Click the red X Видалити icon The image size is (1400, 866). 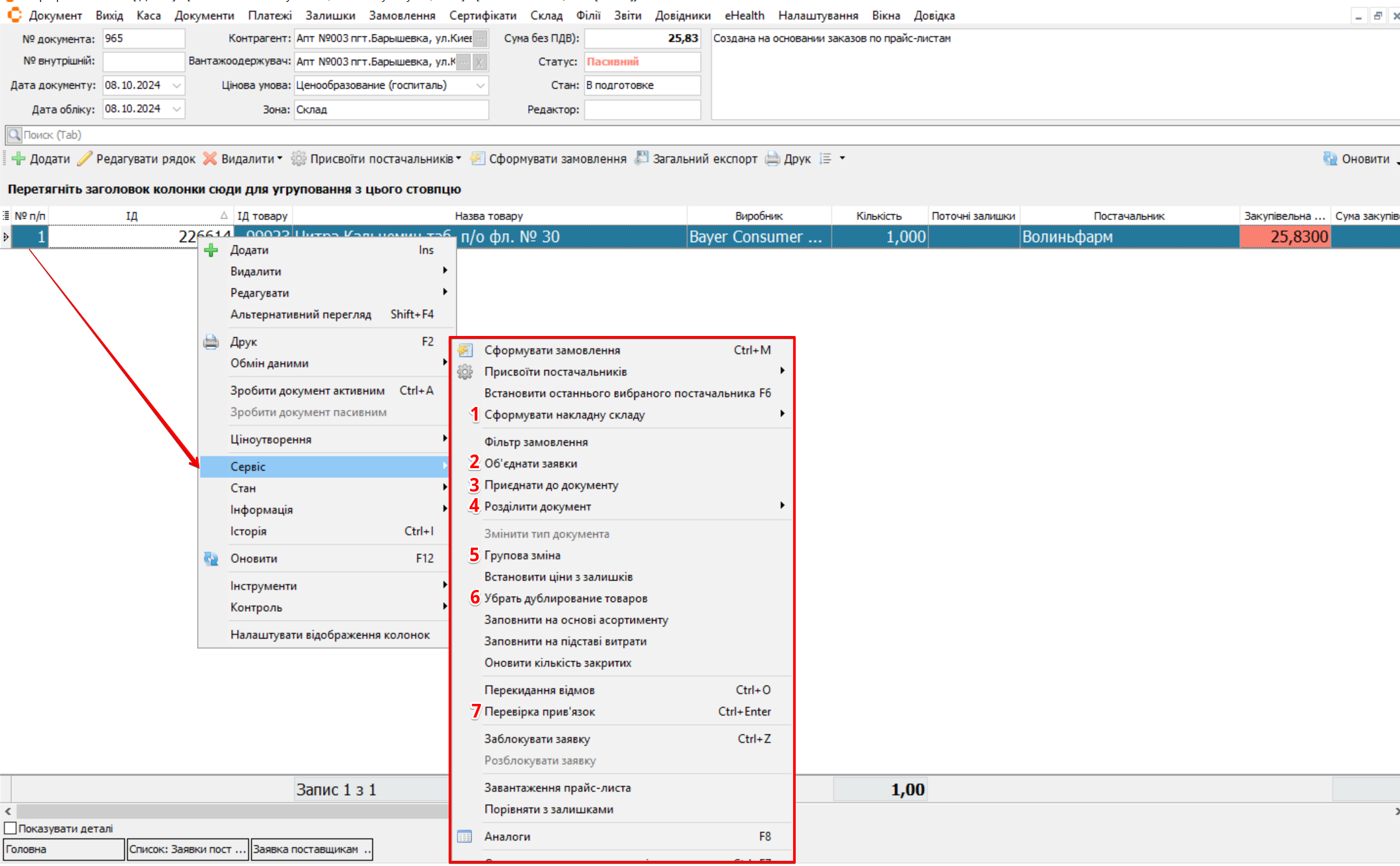[x=210, y=159]
